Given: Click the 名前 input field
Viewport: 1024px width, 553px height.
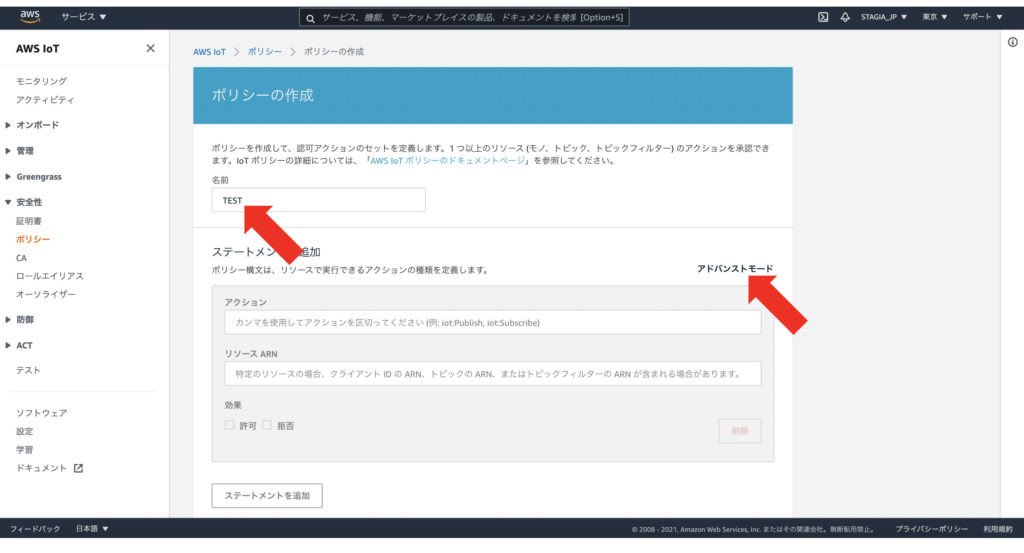Looking at the screenshot, I should point(318,200).
